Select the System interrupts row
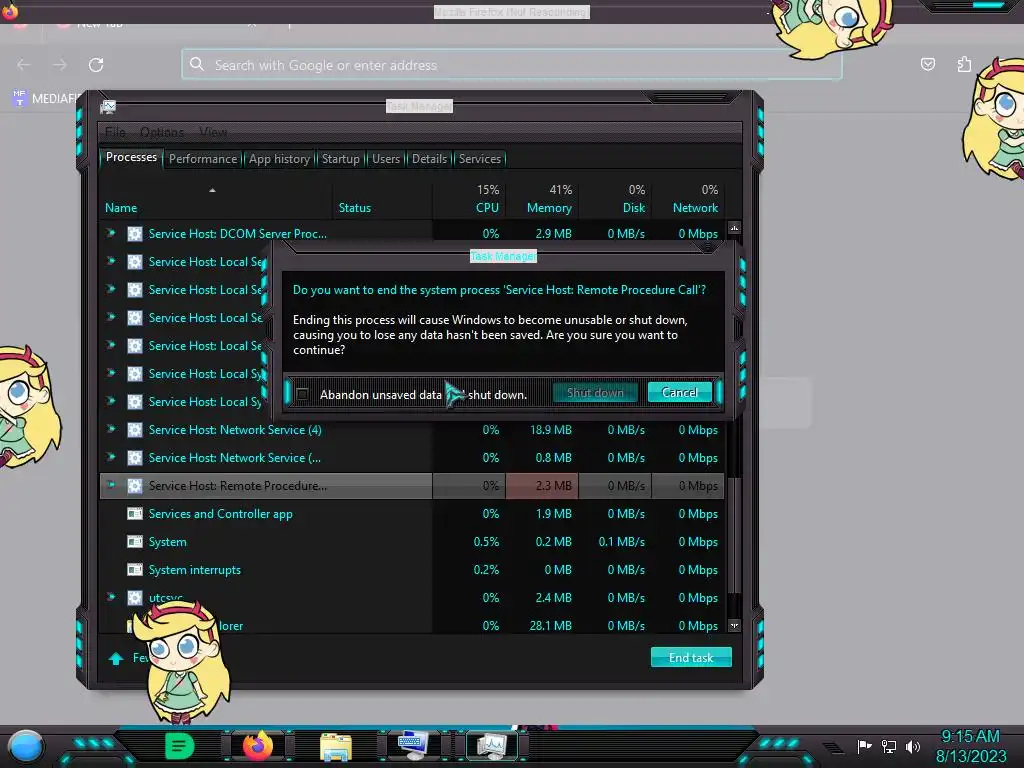Viewport: 1024px width, 768px height. click(x=411, y=570)
